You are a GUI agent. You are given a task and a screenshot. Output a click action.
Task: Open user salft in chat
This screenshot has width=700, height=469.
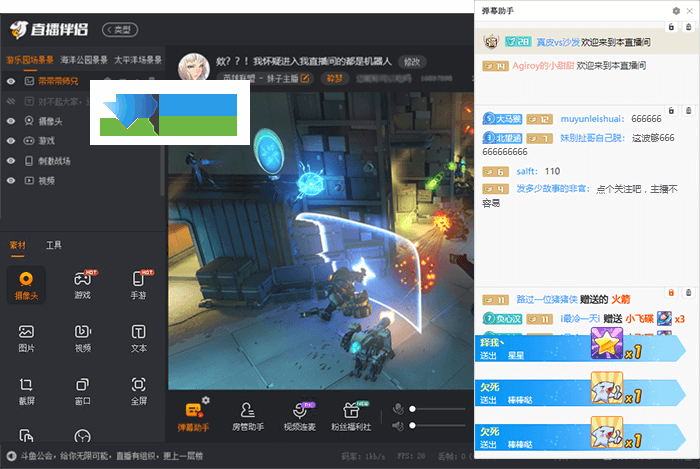click(527, 171)
